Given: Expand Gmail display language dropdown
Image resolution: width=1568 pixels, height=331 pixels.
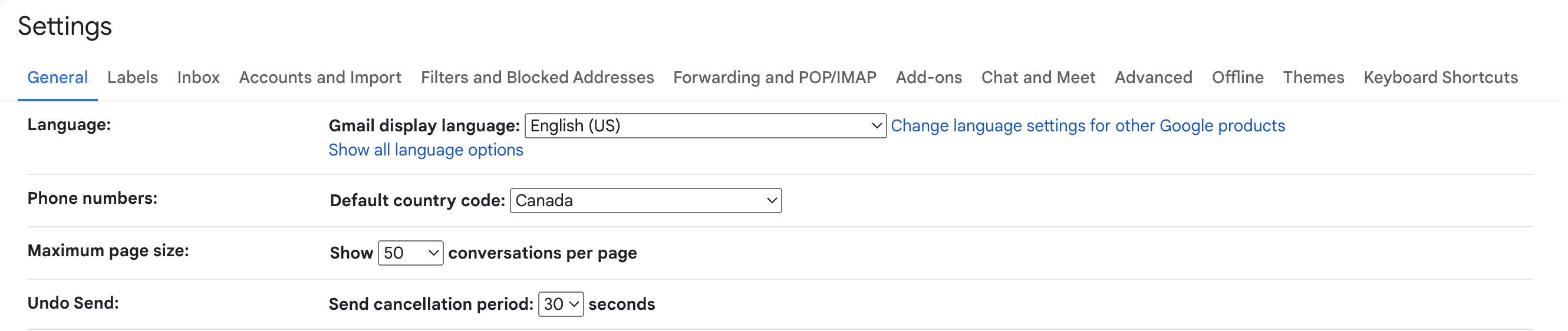Looking at the screenshot, I should [706, 126].
